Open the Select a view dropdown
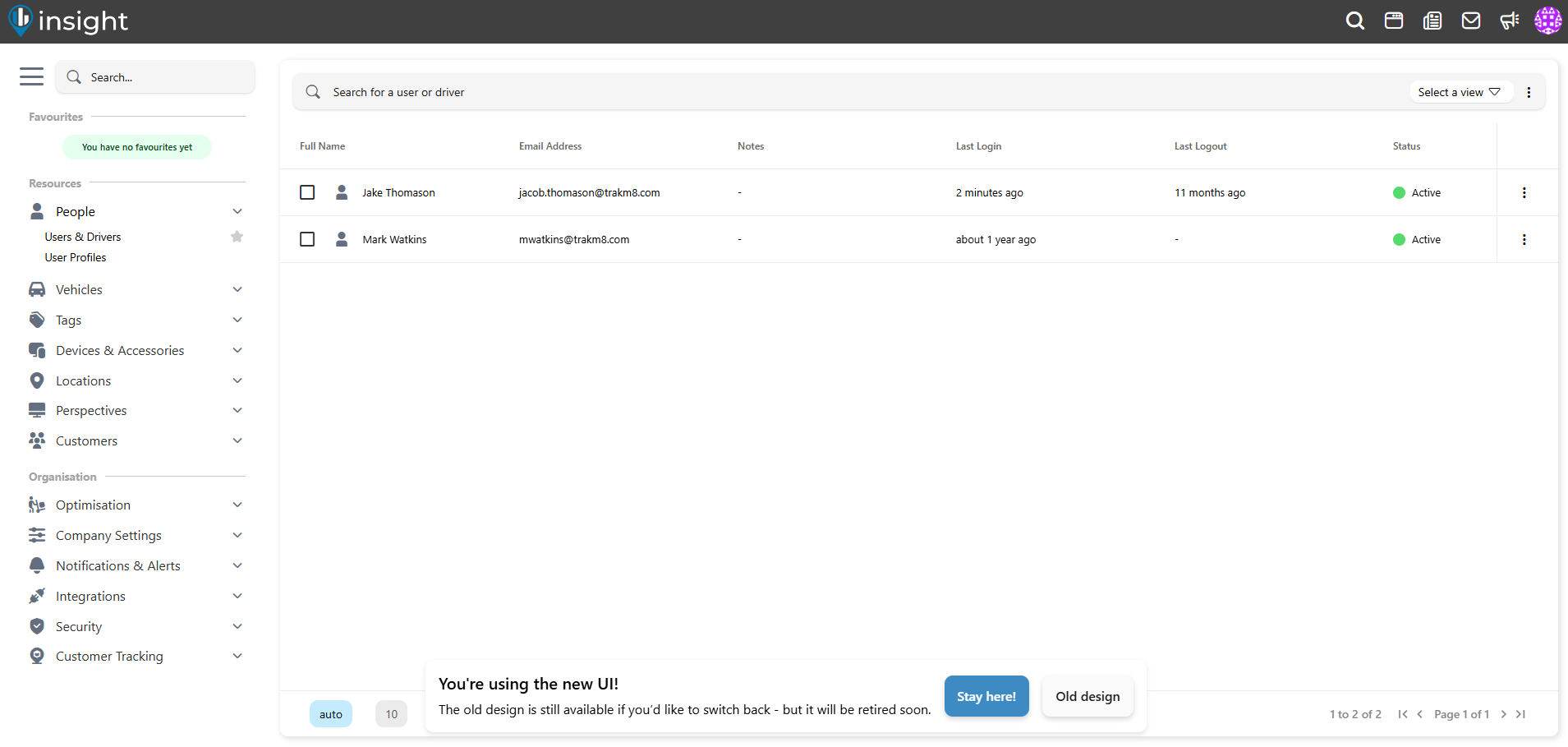The image size is (1568, 747). click(1459, 92)
